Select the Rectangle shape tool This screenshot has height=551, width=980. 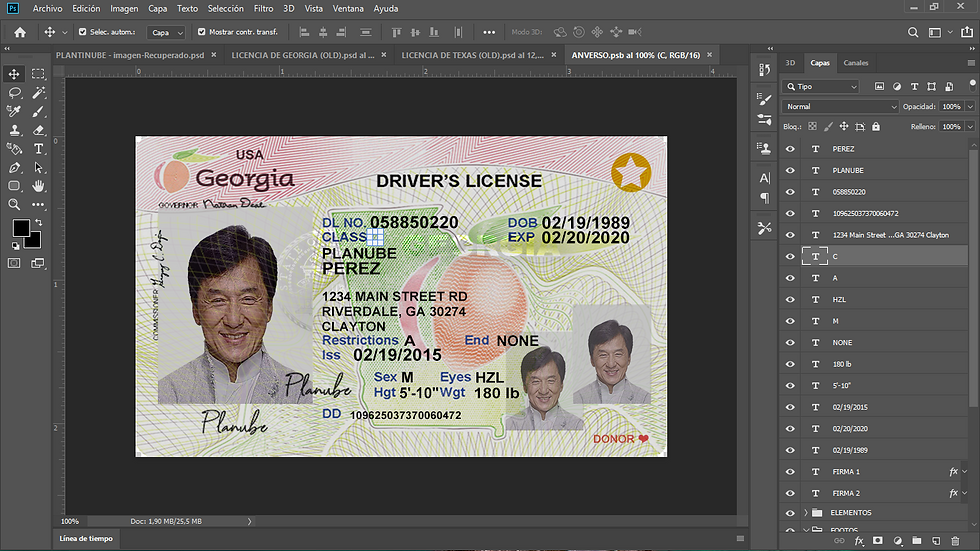click(14, 186)
